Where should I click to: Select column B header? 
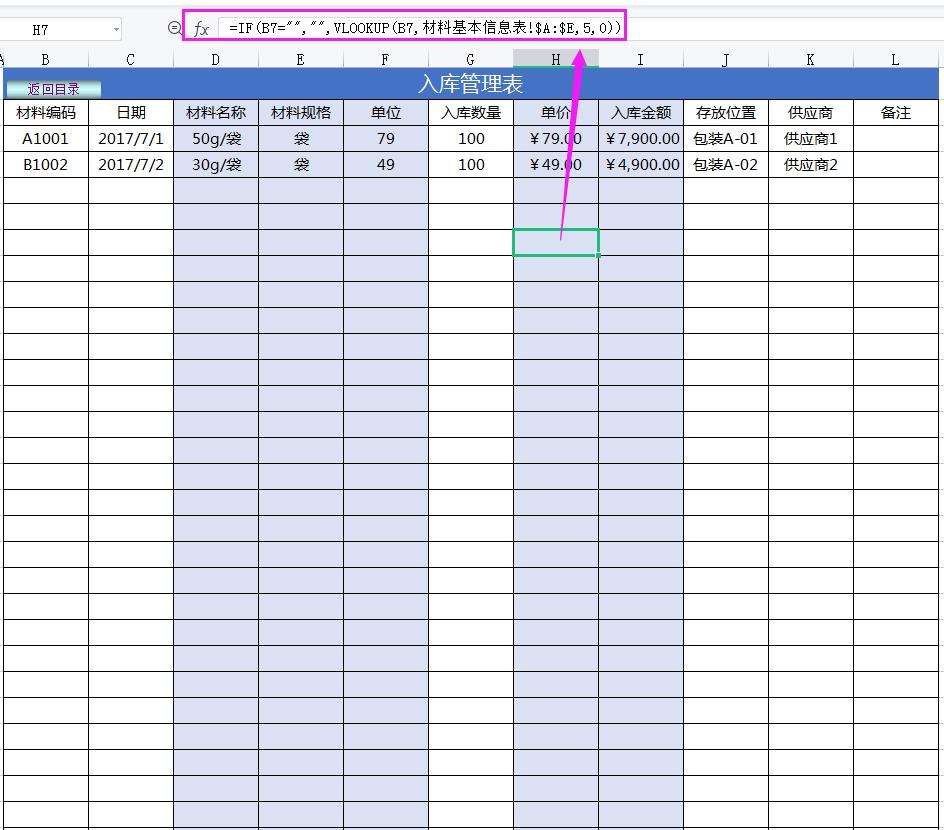46,60
